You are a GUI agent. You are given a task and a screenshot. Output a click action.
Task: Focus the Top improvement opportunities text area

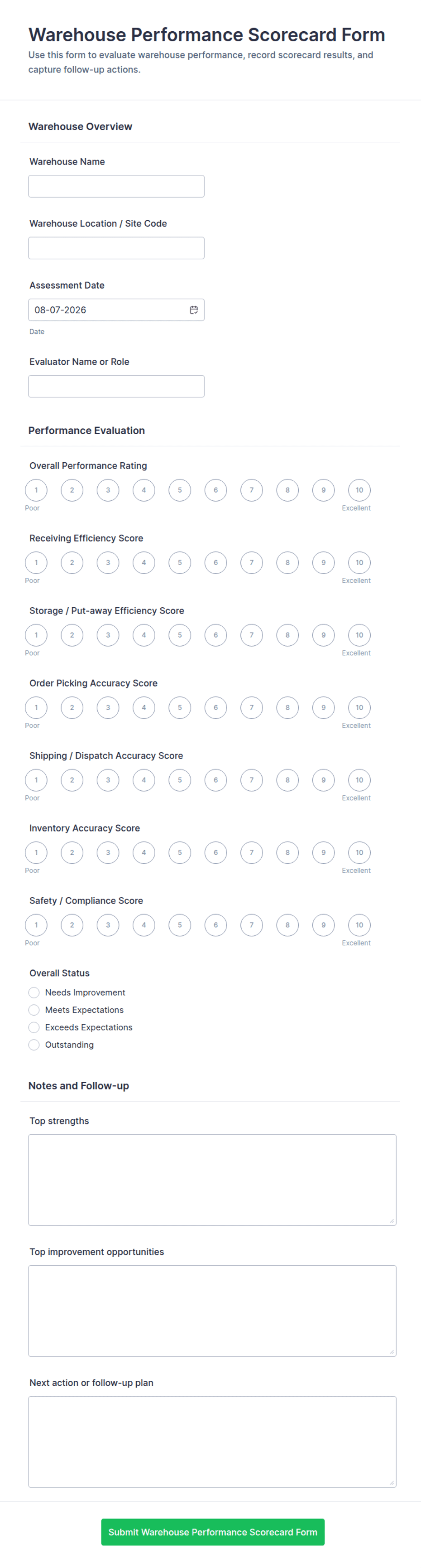click(212, 1310)
